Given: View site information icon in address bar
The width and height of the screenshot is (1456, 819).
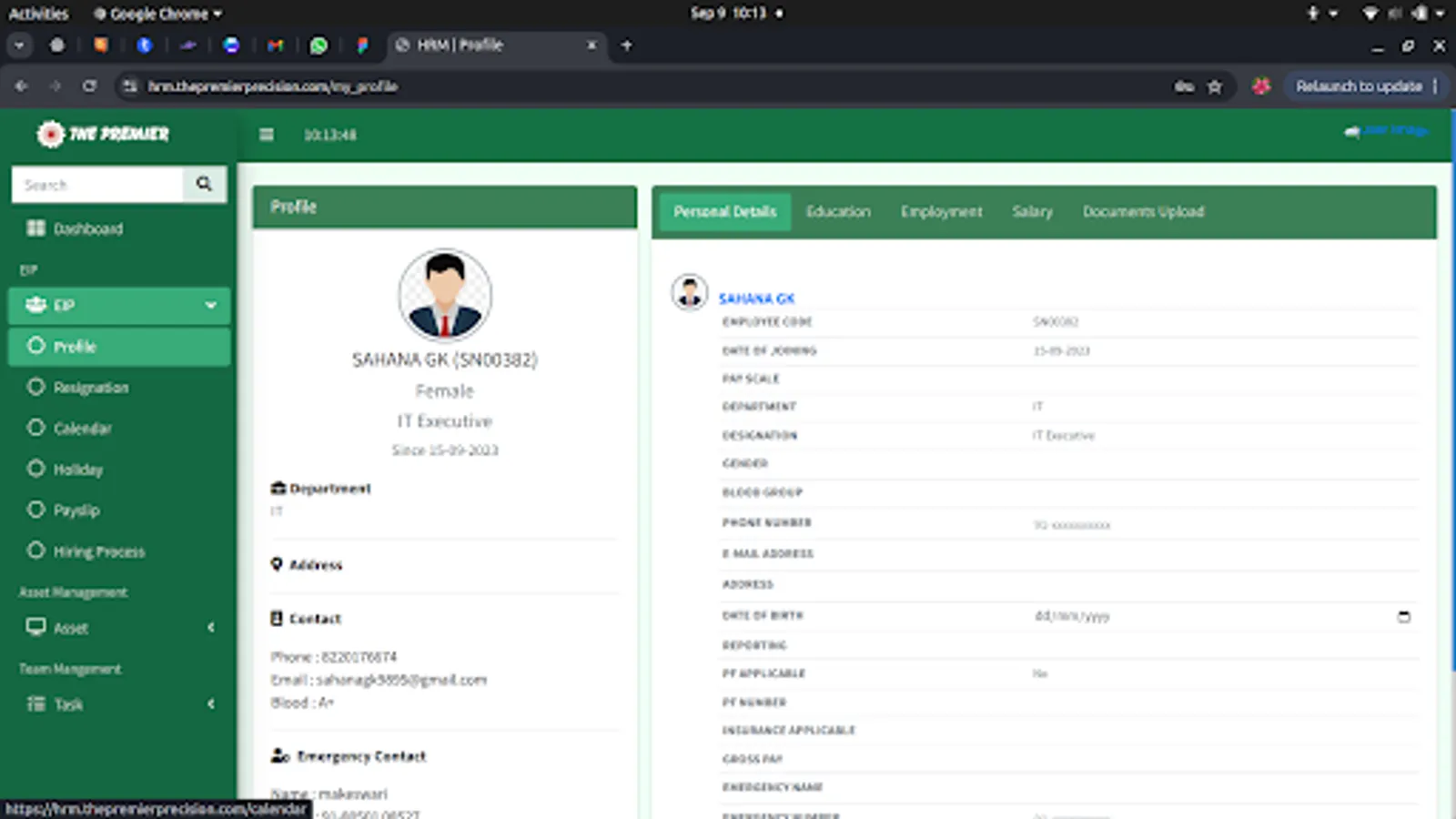Looking at the screenshot, I should coord(130,86).
